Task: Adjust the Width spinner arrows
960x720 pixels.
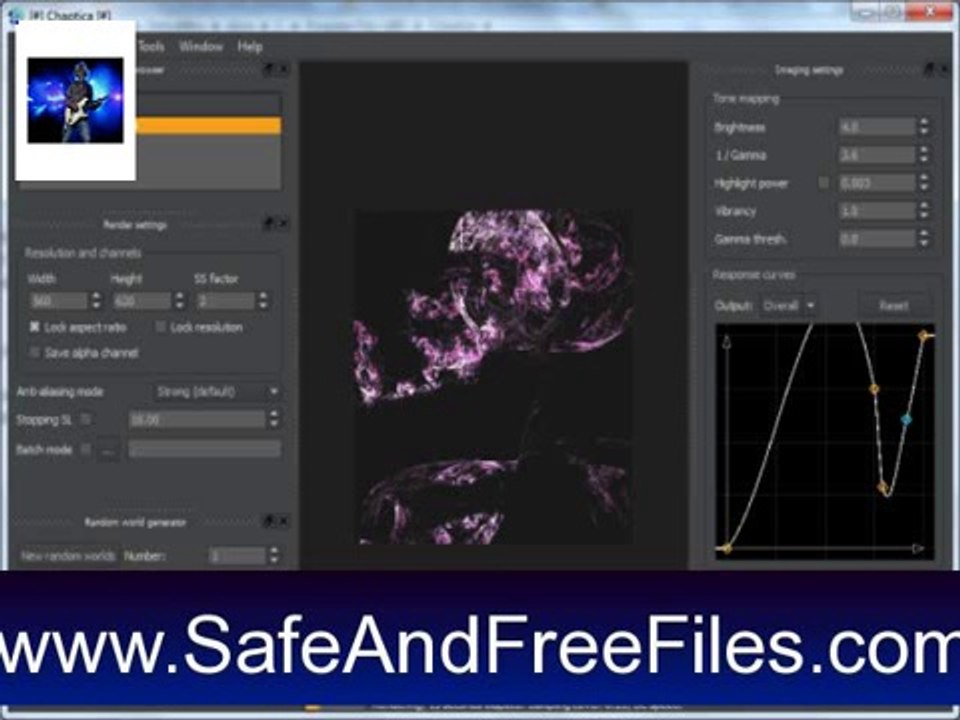Action: click(96, 301)
